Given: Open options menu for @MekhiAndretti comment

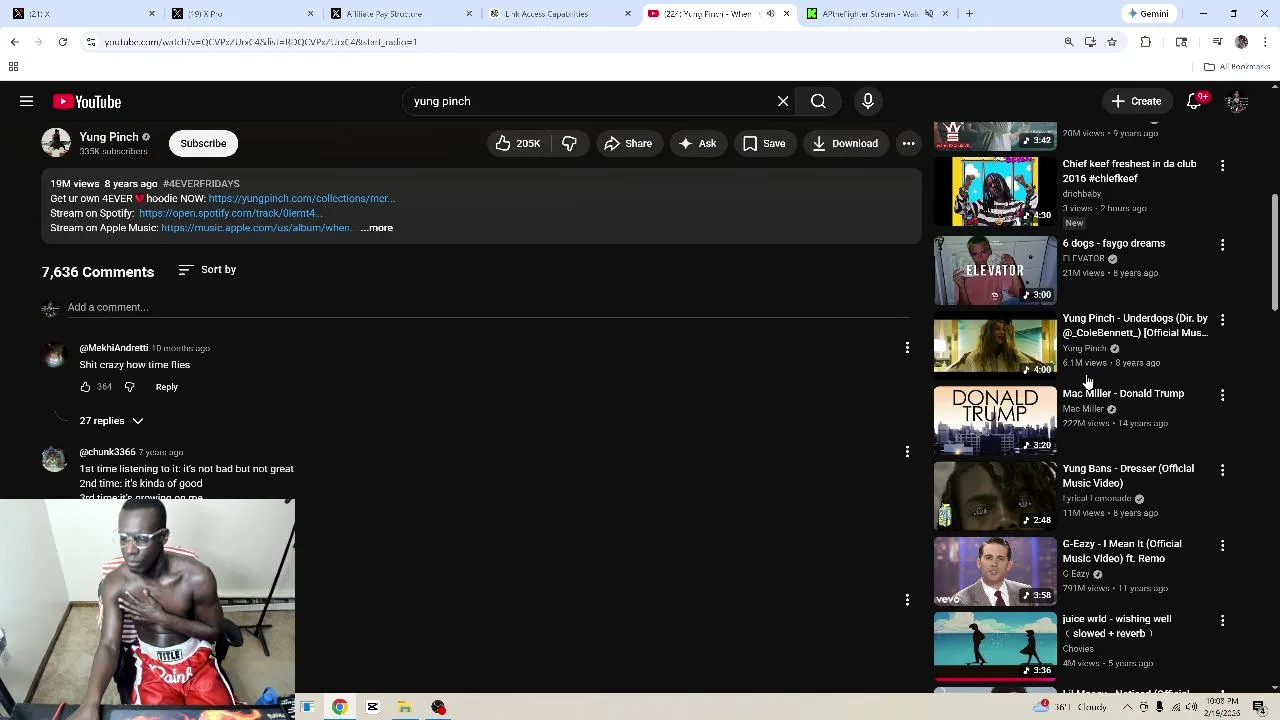Looking at the screenshot, I should 907,348.
